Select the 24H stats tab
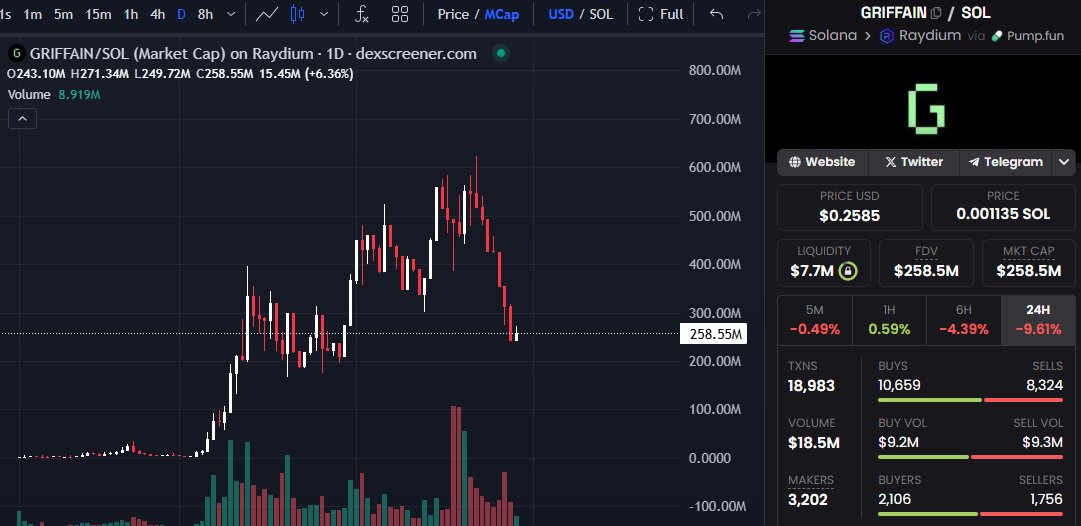This screenshot has height=526, width=1081. point(1038,321)
